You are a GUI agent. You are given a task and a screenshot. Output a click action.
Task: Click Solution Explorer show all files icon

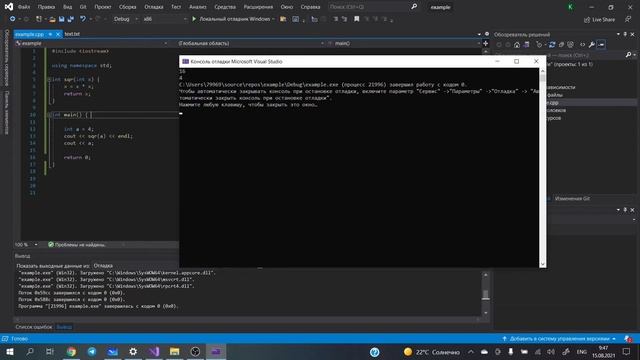[x=571, y=44]
